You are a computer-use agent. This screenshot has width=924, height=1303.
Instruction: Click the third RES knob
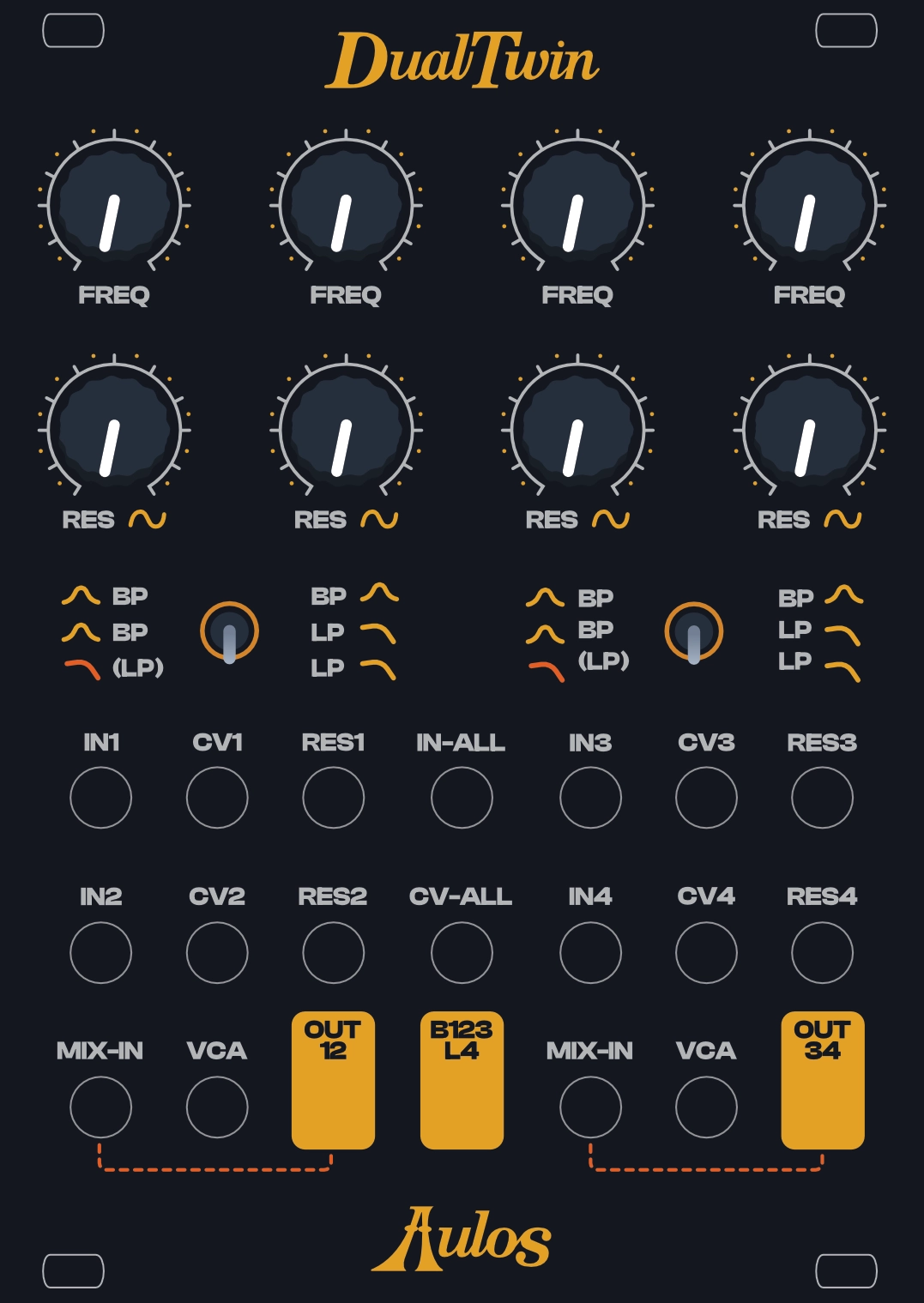tap(577, 431)
